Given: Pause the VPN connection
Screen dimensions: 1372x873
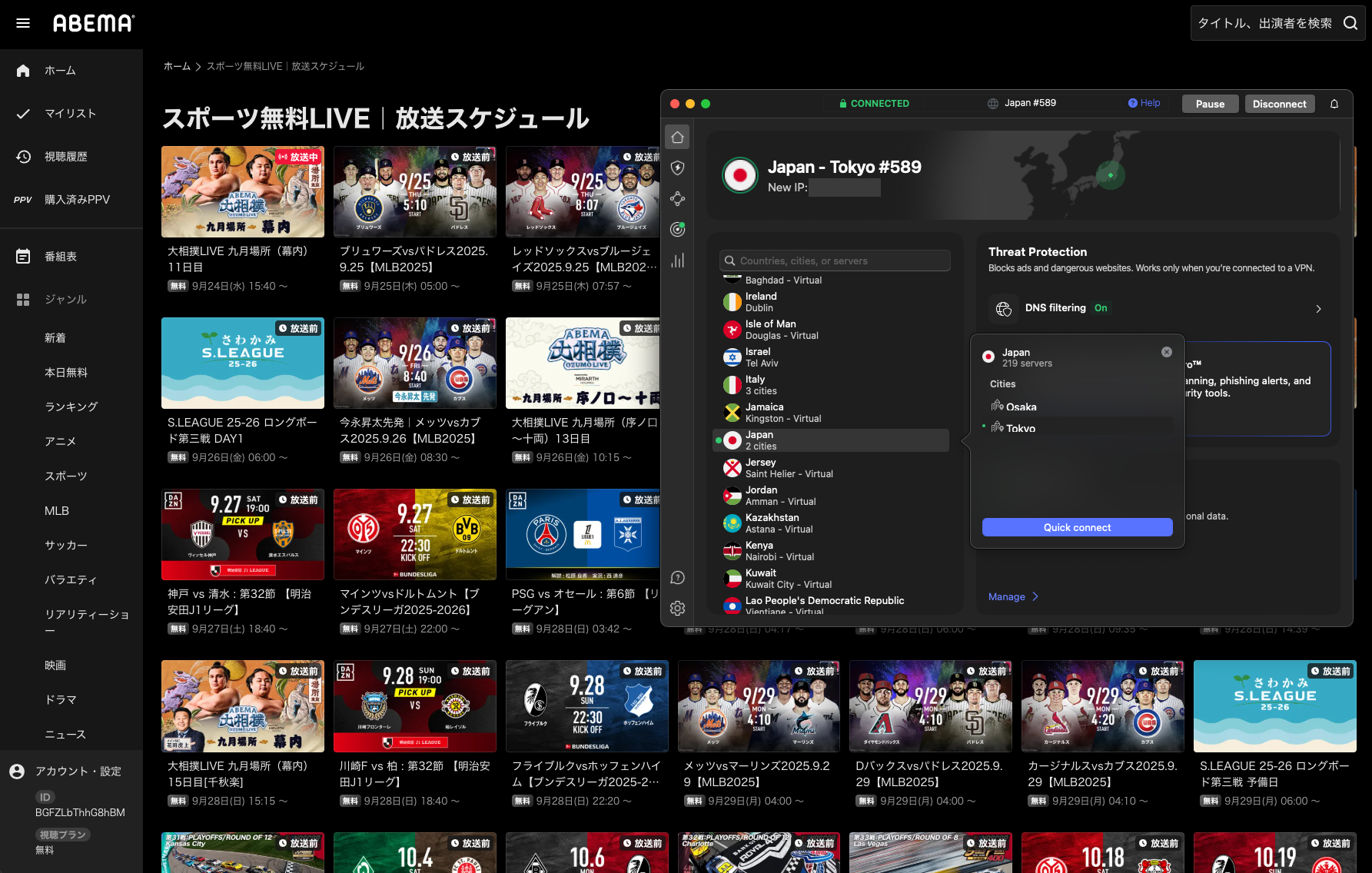Looking at the screenshot, I should coord(1210,104).
